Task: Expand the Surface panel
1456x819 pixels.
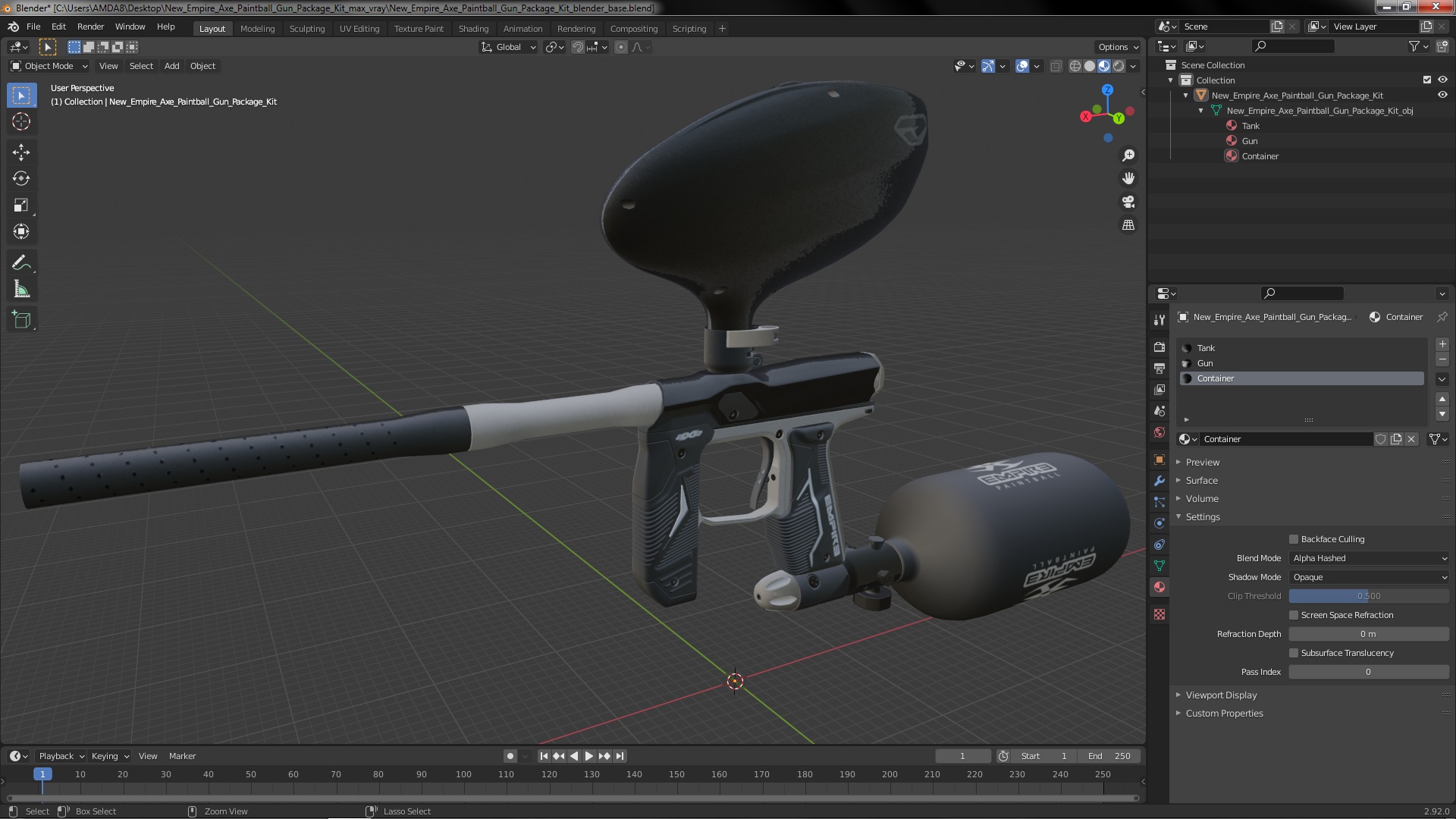Action: (1201, 481)
